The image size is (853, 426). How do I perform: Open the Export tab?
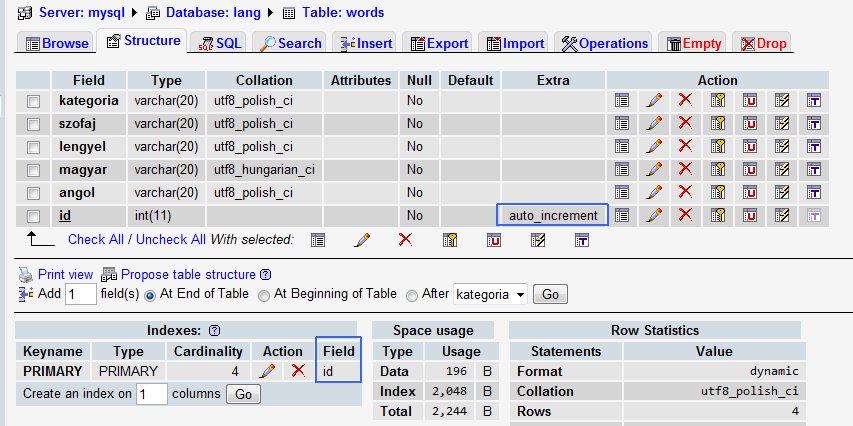[438, 44]
